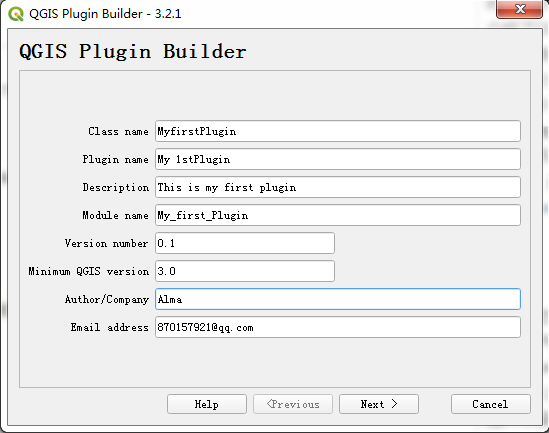Open Help for the Plugin Builder
Image resolution: width=549 pixels, height=433 pixels.
pyautogui.click(x=207, y=404)
